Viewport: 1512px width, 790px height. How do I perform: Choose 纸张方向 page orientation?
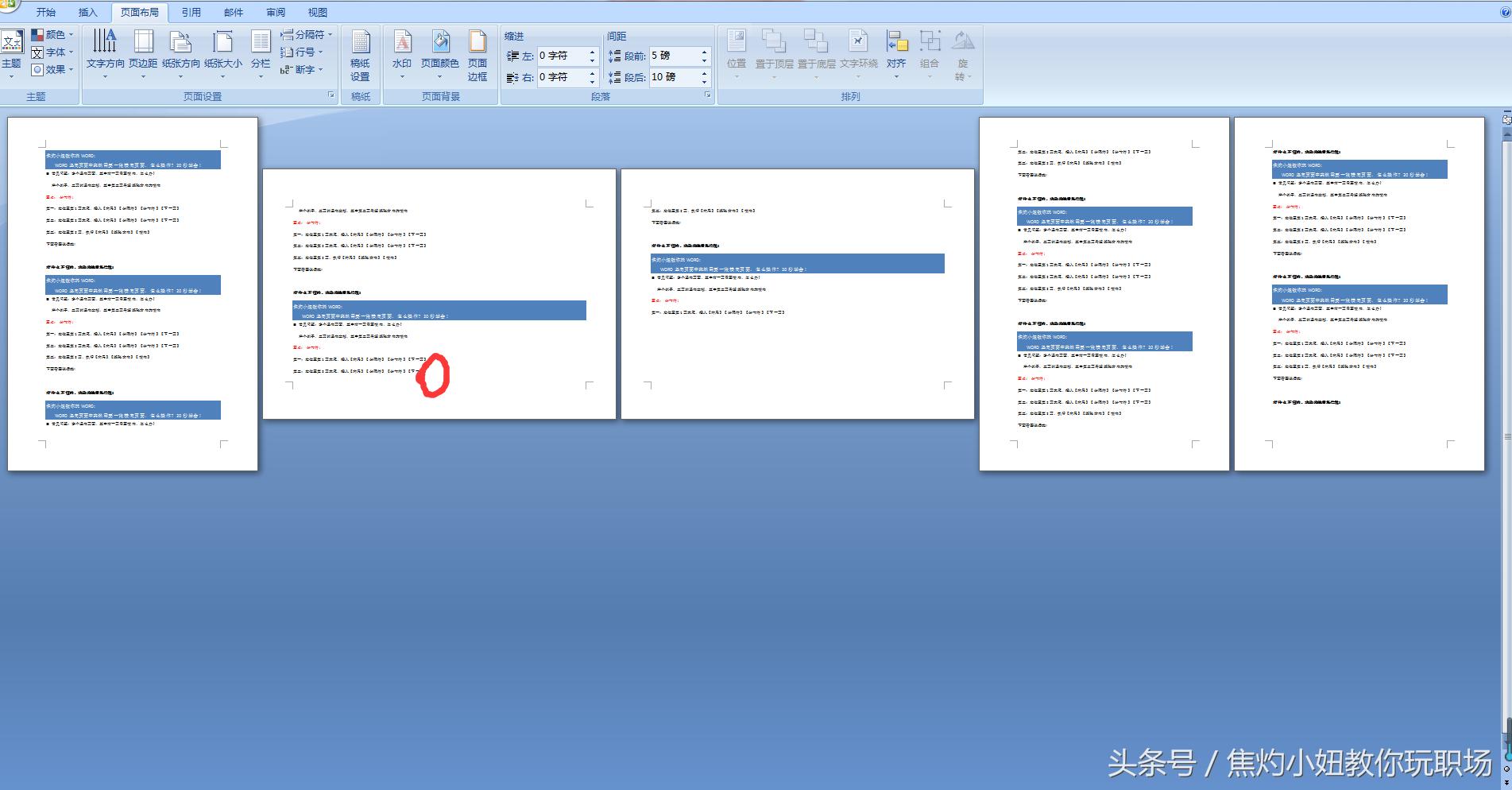(180, 53)
